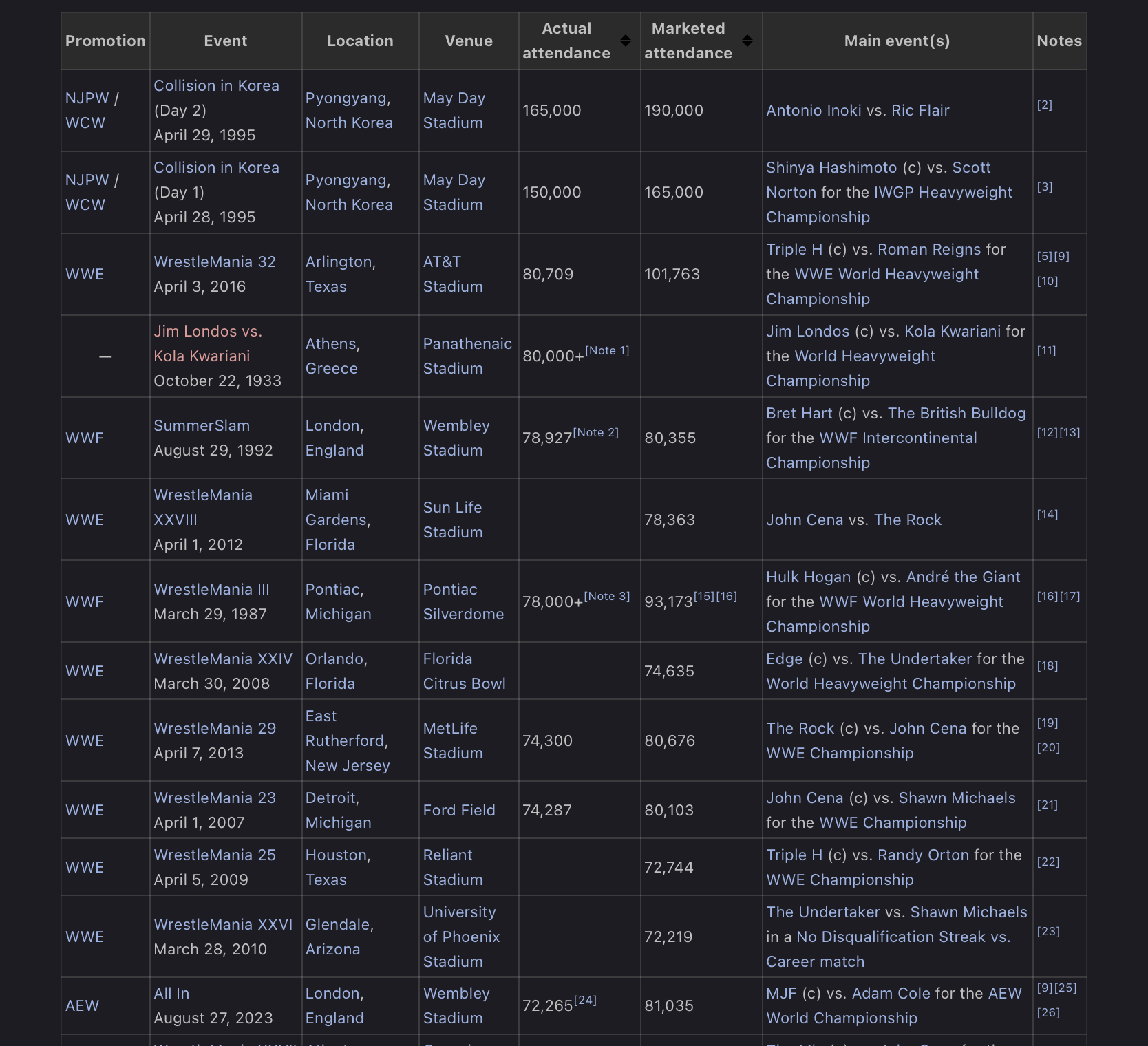Open Glendale, Arizona location link
Viewport: 1148px width, 1046px height.
[x=339, y=937]
